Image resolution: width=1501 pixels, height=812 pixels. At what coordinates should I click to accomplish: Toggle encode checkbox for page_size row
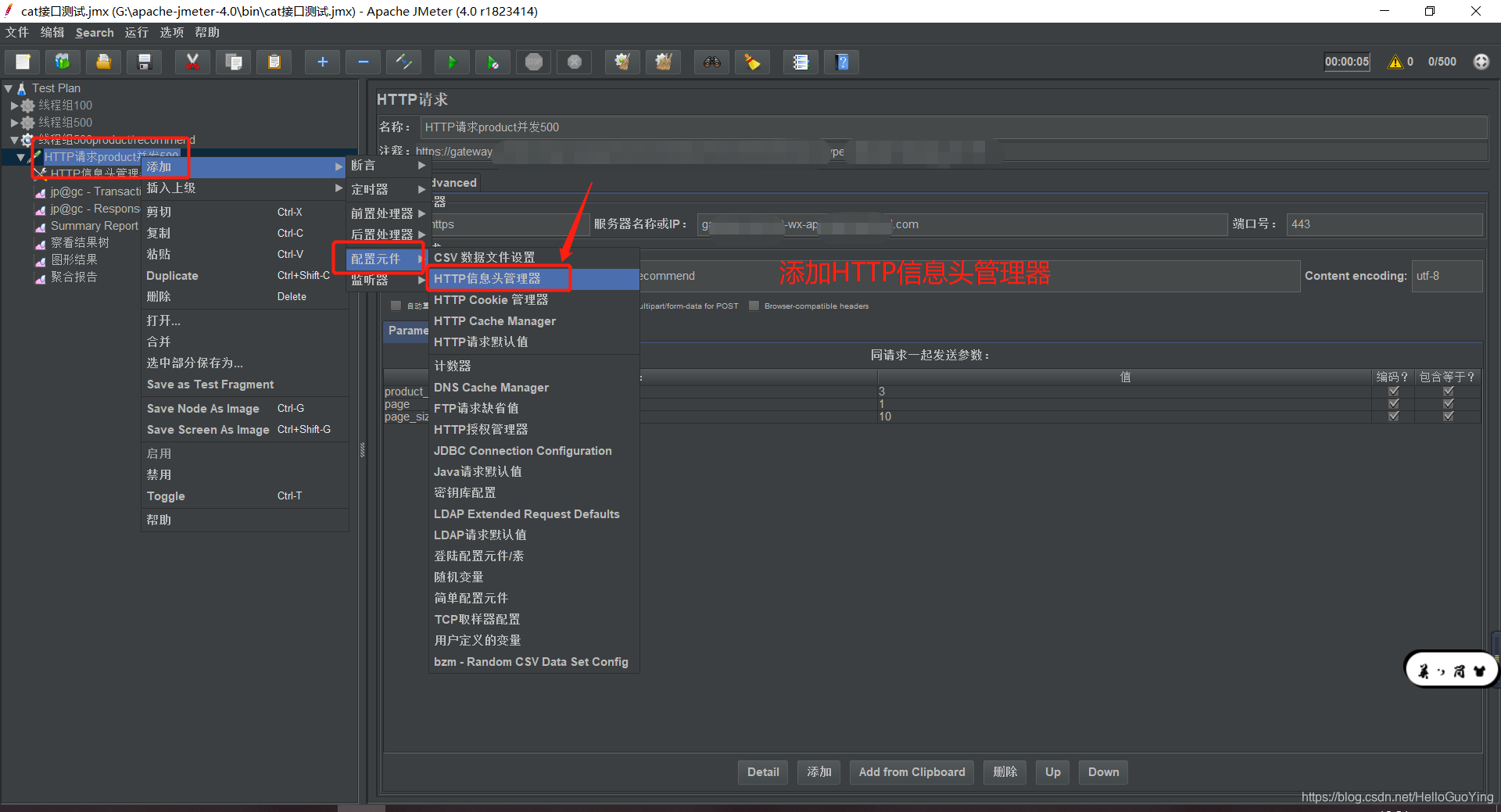pos(1393,417)
